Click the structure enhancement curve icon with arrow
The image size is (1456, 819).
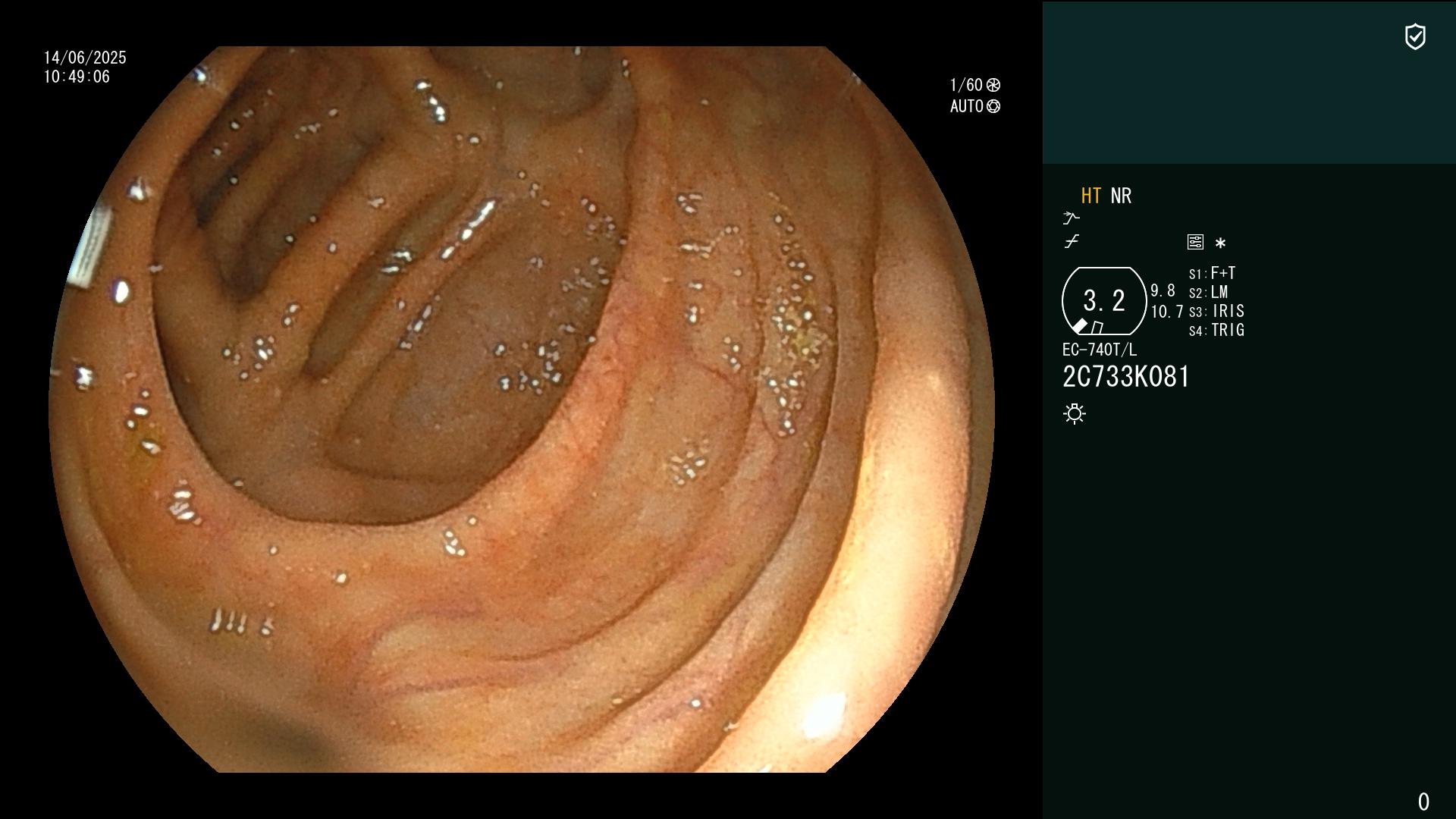click(x=1071, y=218)
